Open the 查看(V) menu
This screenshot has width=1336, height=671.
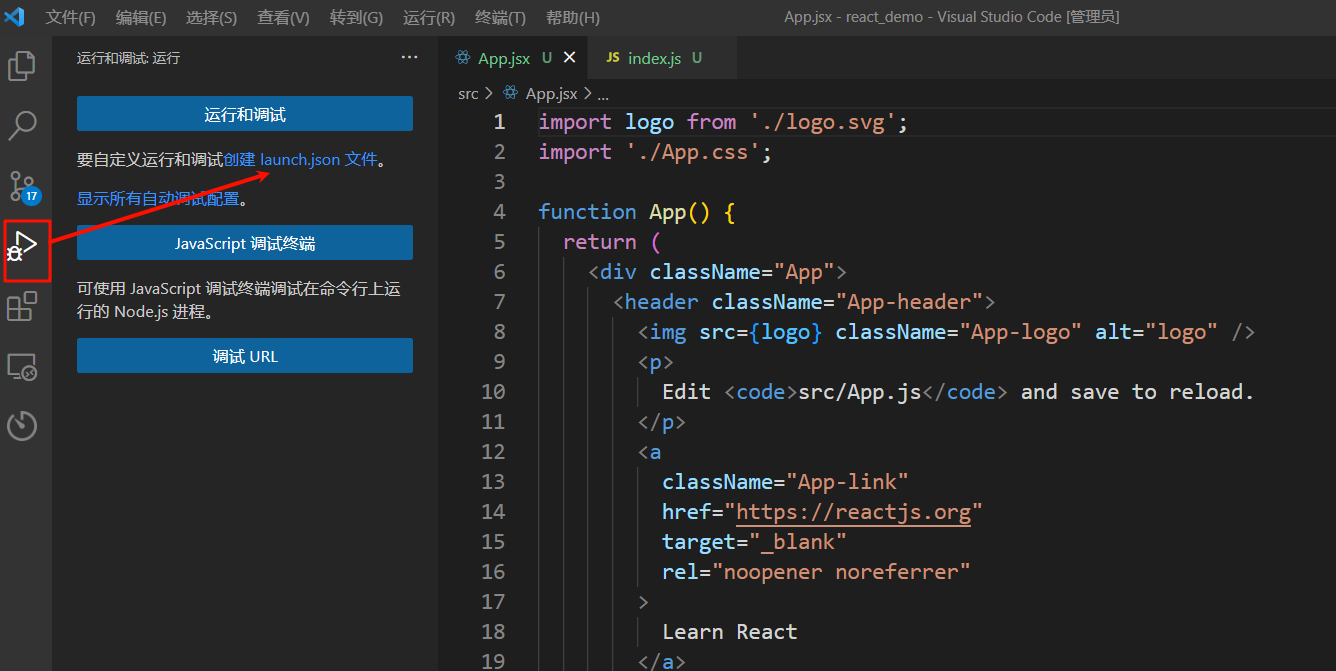[x=283, y=18]
